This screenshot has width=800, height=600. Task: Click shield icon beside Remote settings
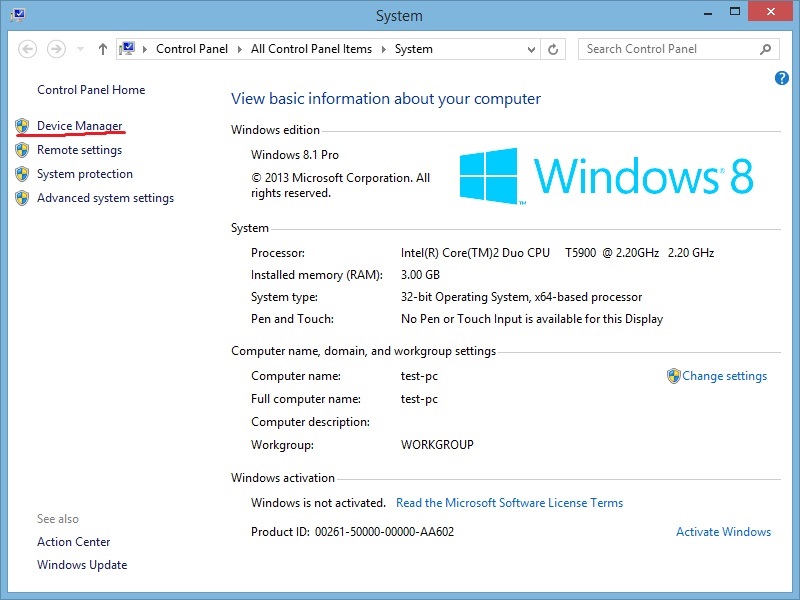(22, 150)
